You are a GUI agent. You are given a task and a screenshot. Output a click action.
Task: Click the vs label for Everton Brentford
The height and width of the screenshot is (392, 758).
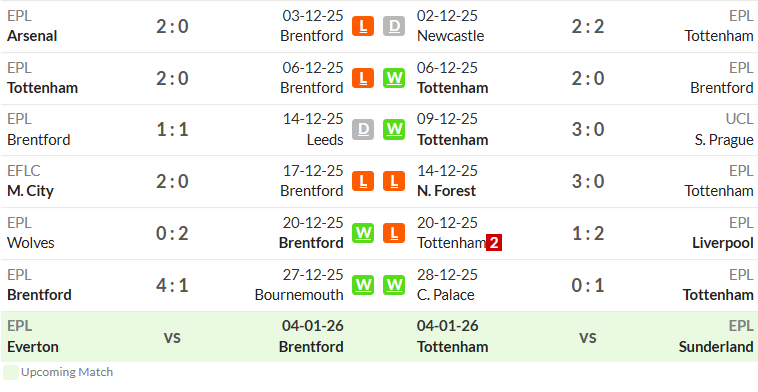[x=172, y=337]
